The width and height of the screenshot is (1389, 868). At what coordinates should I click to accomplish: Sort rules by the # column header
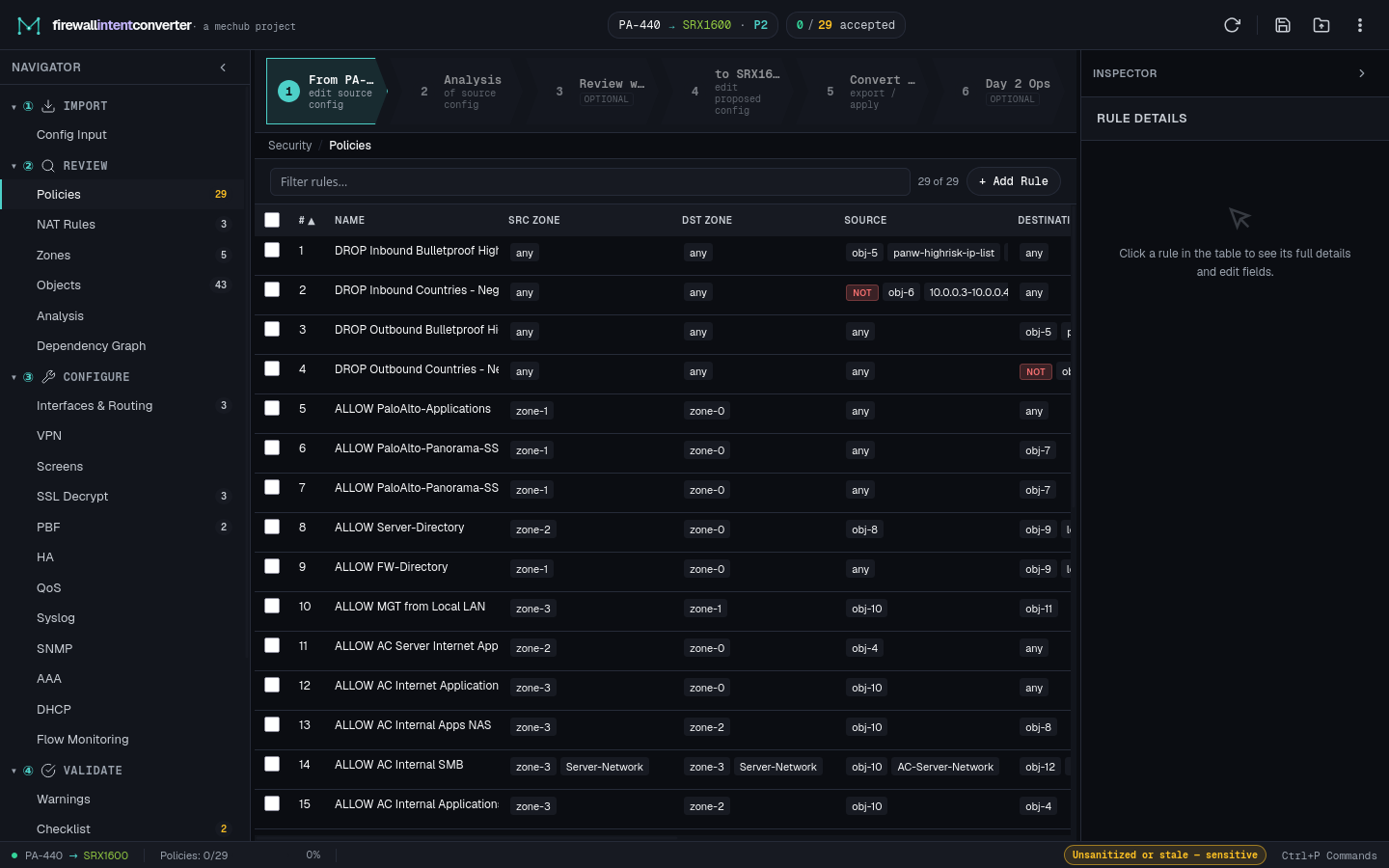(307, 221)
